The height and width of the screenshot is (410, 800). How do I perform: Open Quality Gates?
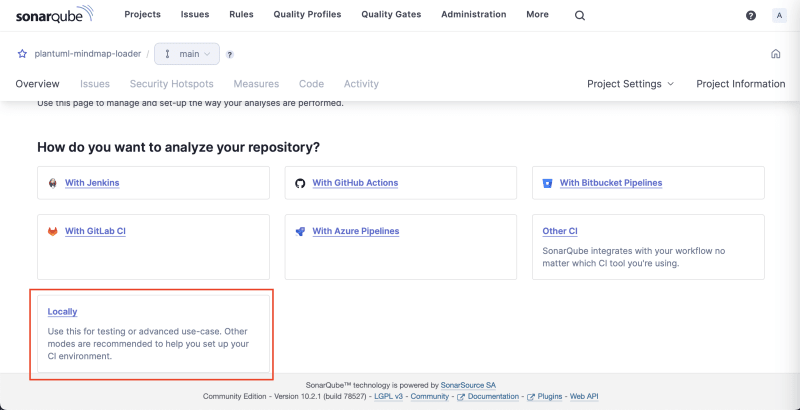(x=391, y=14)
